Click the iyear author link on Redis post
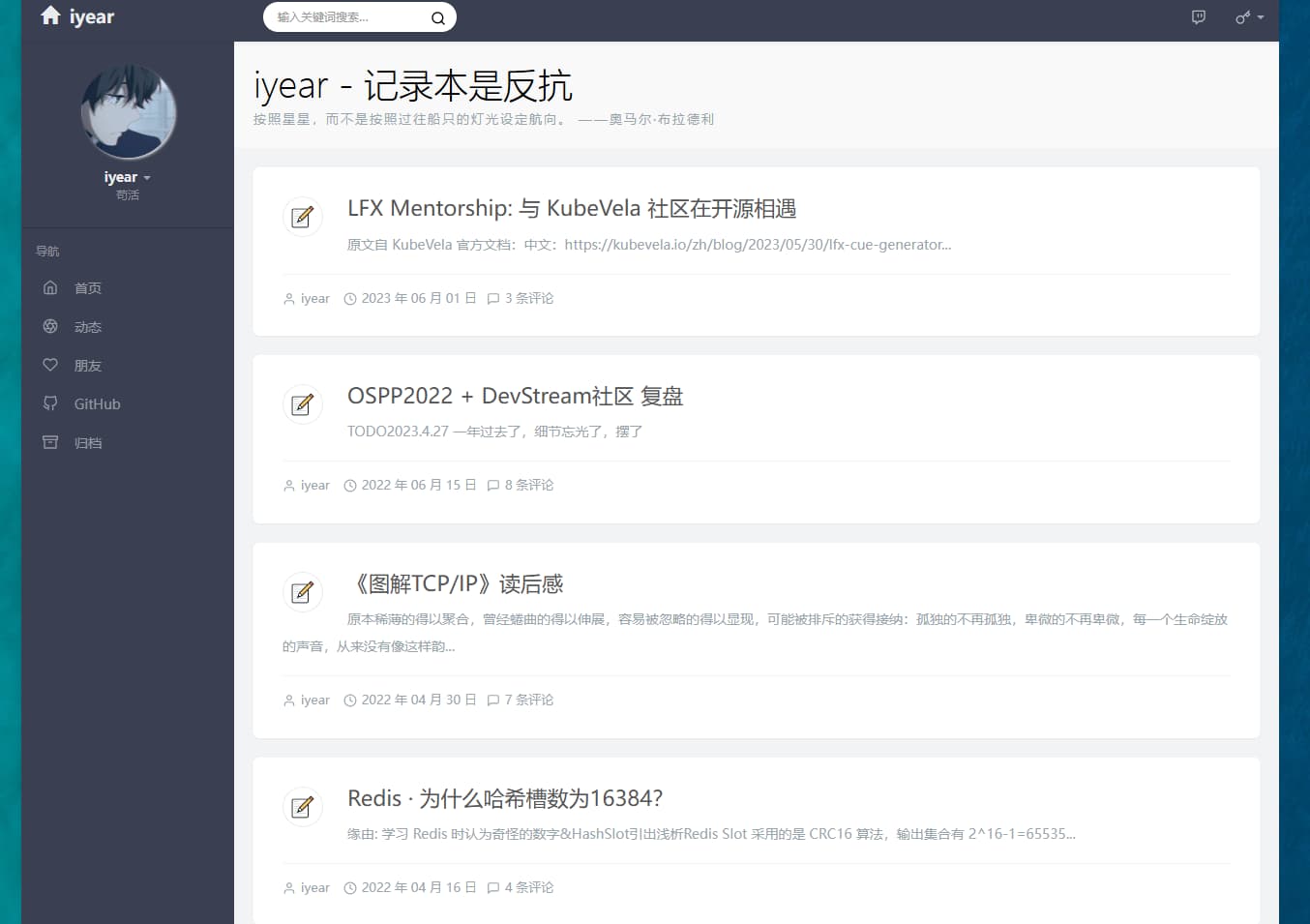 (x=314, y=887)
